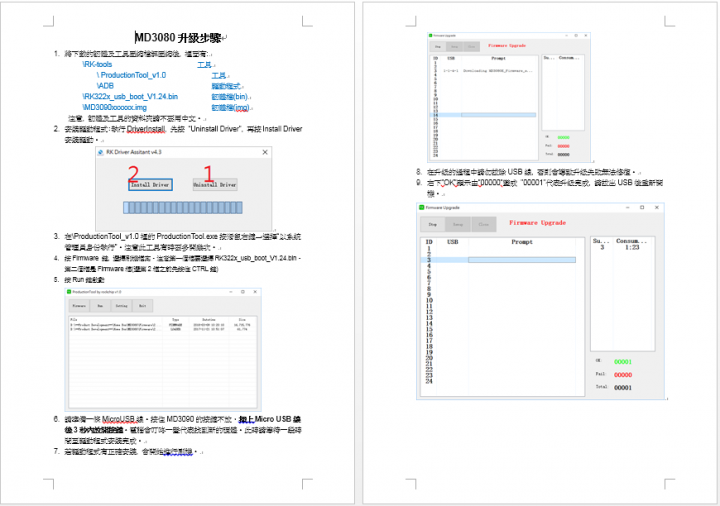Maximize the Firmware Upgrade window showing 1:23
720x506 pixels.
pyautogui.click(x=642, y=208)
